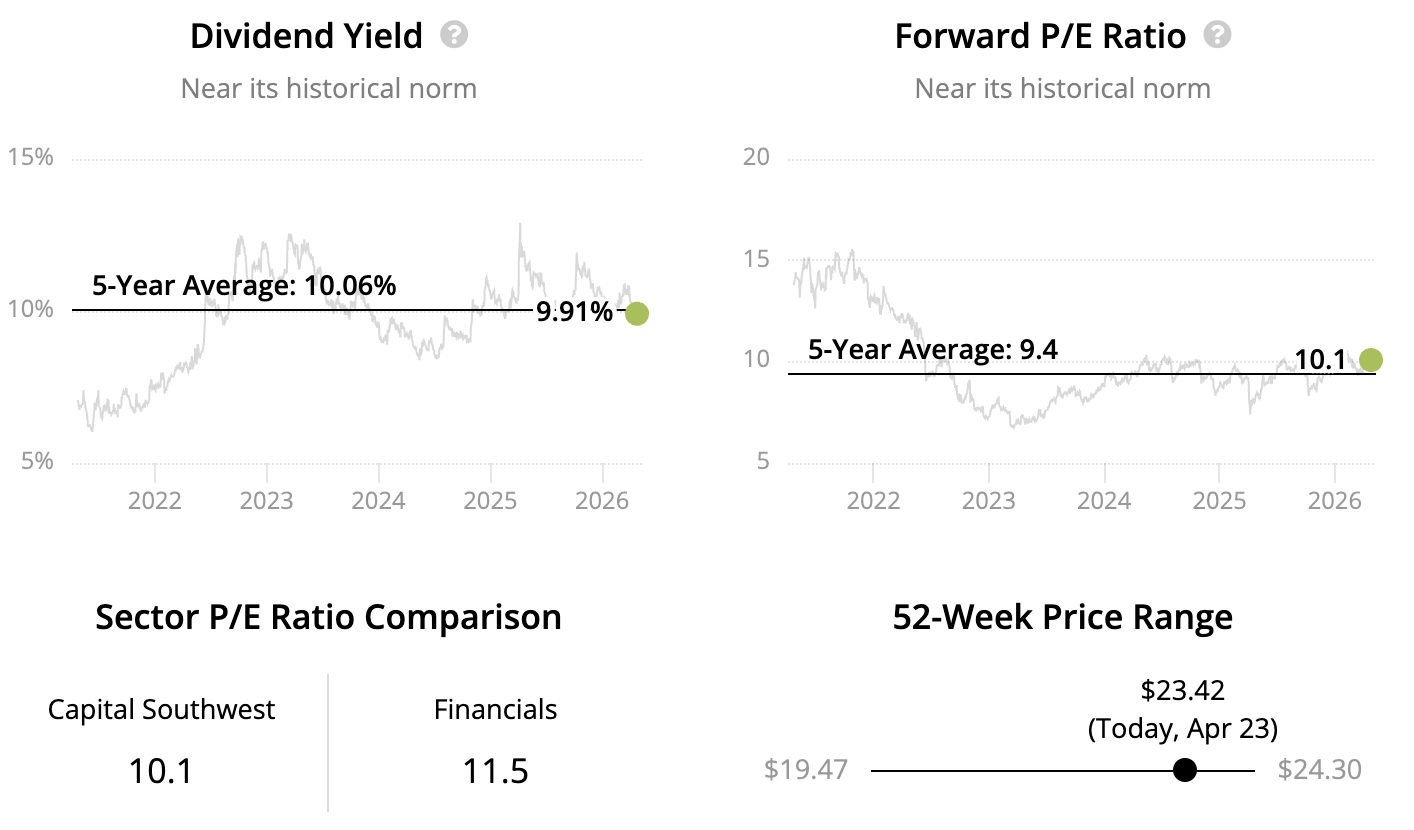The height and width of the screenshot is (830, 1414).
Task: Click the 10.1 current P/E label on chart
Action: (x=1320, y=359)
